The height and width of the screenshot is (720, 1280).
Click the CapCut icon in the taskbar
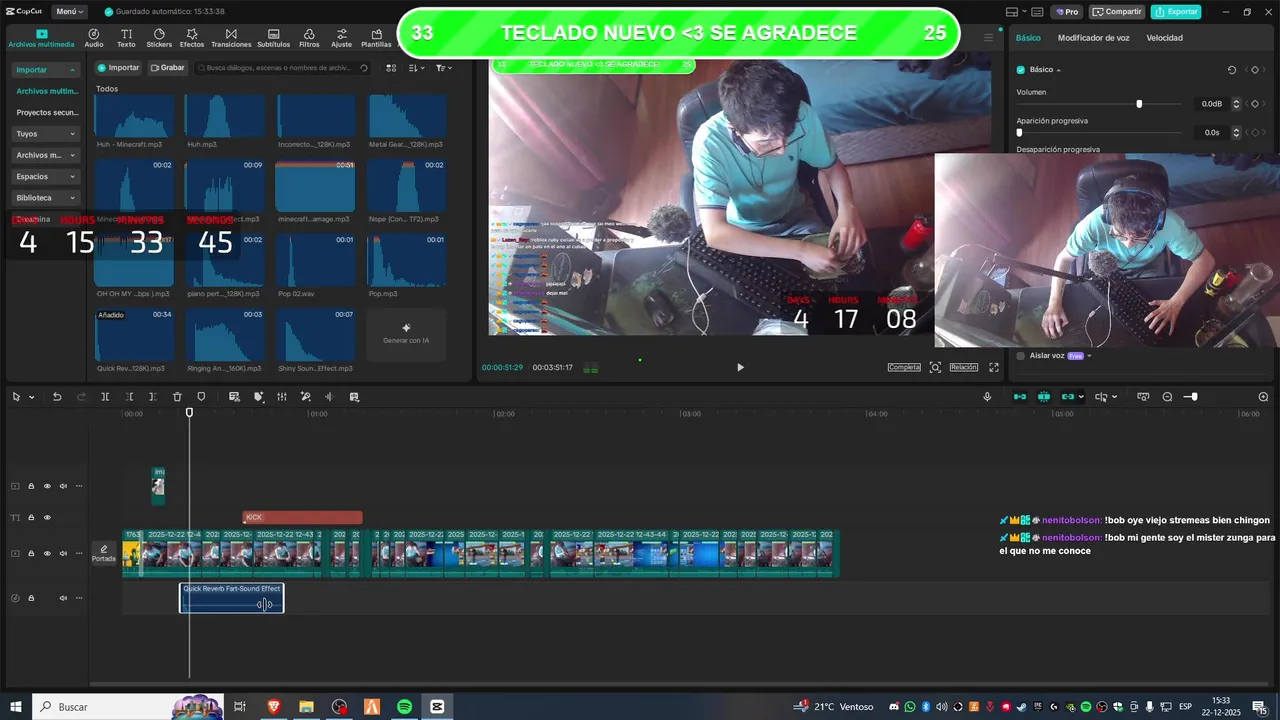(x=437, y=707)
